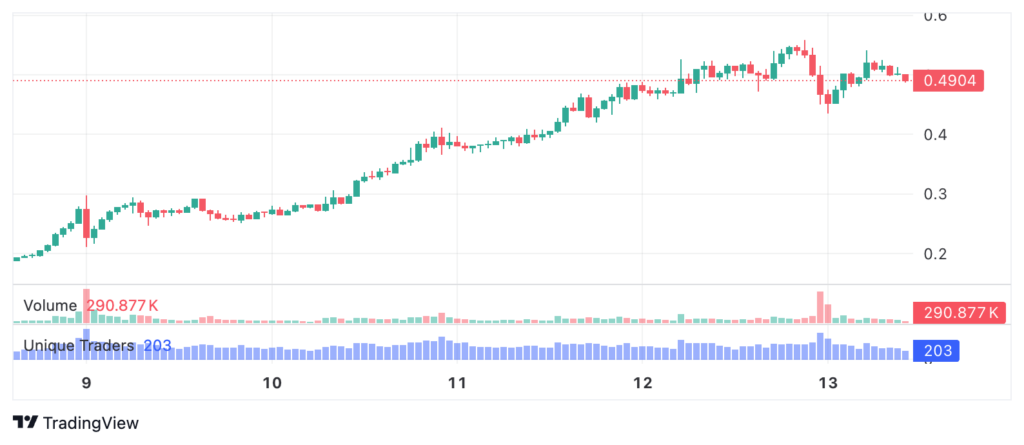1024x445 pixels.
Task: Click the red 290.877K value in Volume legend
Action: click(x=123, y=305)
